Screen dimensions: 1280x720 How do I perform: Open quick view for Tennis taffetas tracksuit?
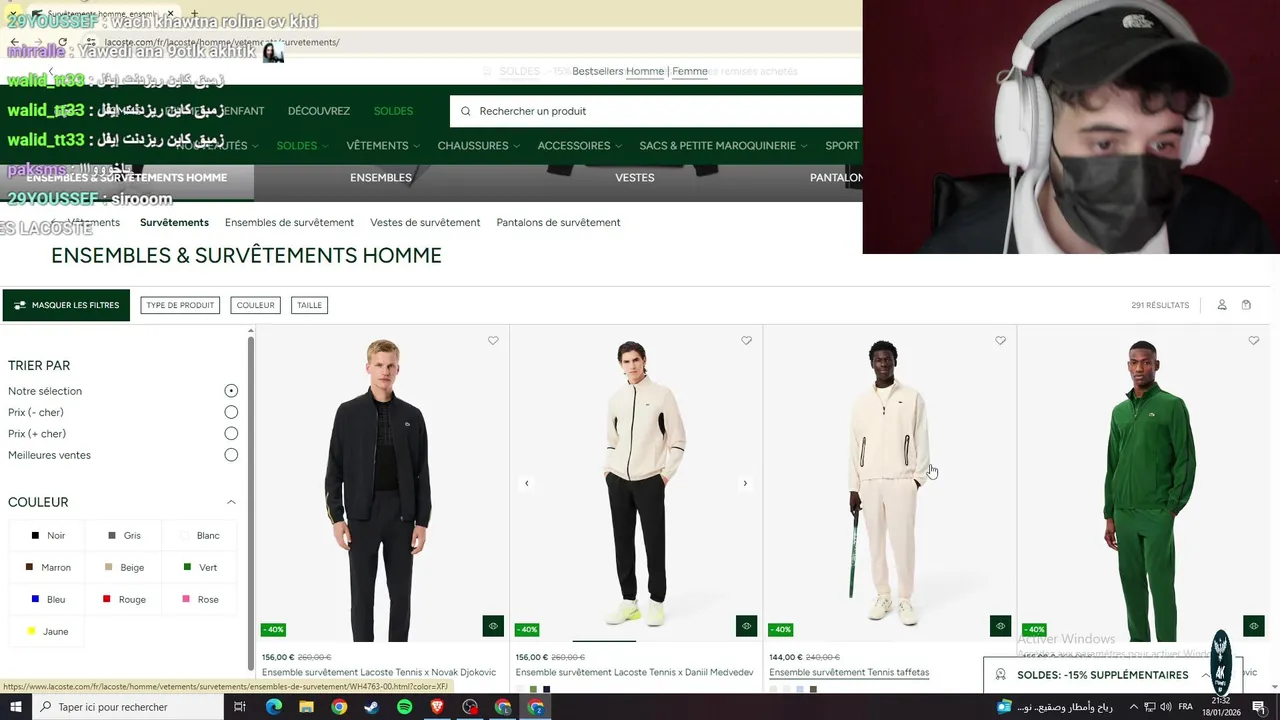point(1000,626)
